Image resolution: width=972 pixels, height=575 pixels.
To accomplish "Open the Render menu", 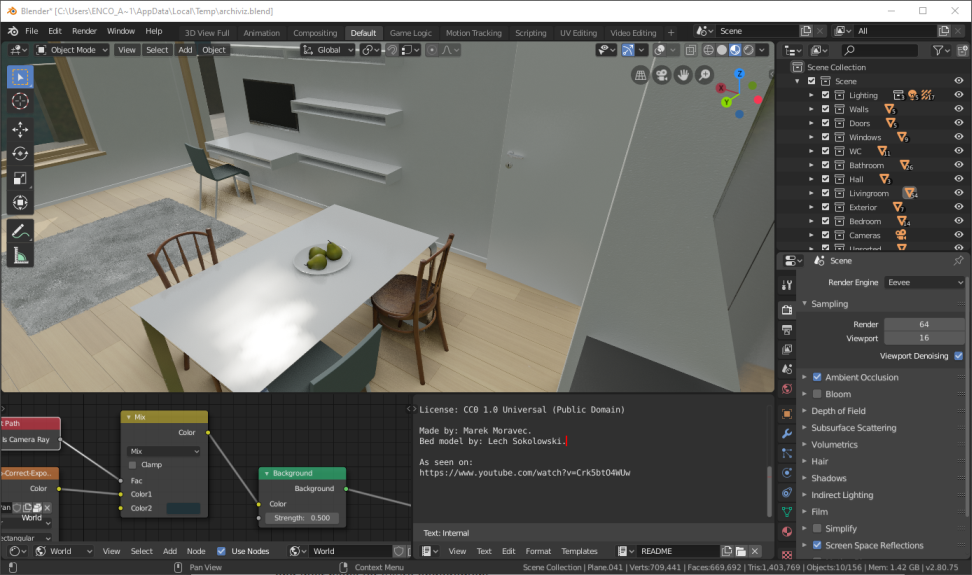I will (84, 32).
